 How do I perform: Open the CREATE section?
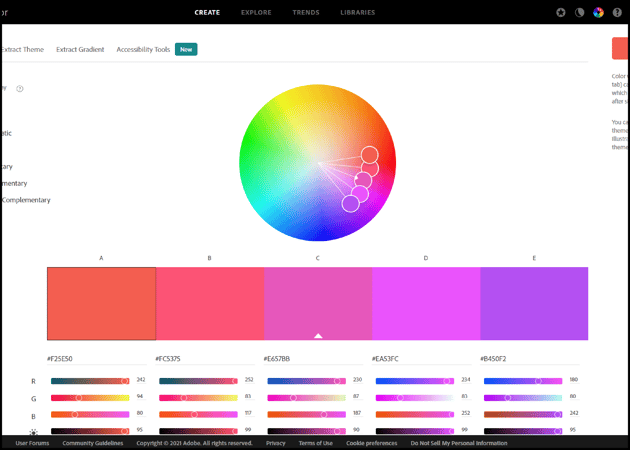pyautogui.click(x=207, y=12)
